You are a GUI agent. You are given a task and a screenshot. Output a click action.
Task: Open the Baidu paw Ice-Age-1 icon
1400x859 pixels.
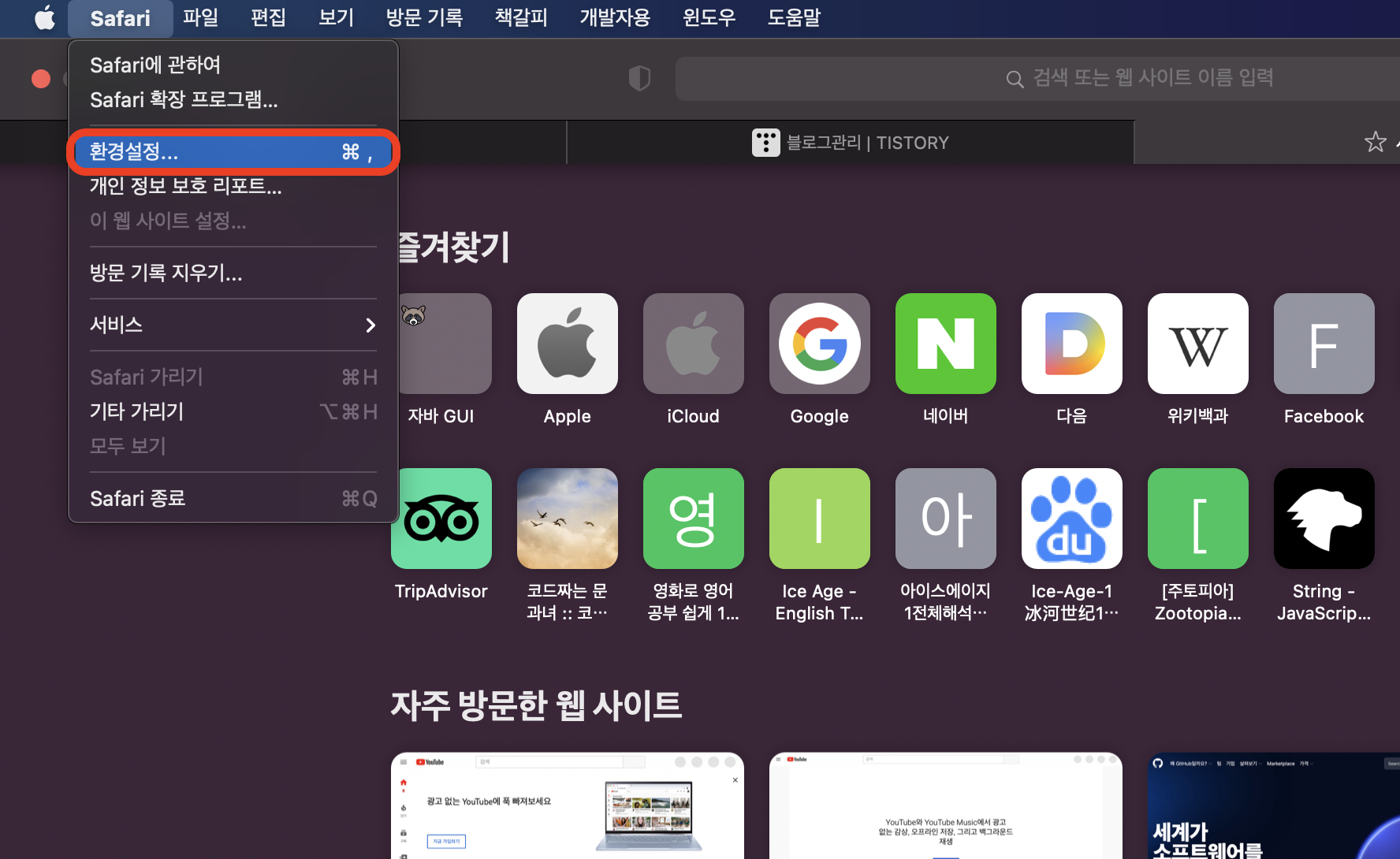1072,519
